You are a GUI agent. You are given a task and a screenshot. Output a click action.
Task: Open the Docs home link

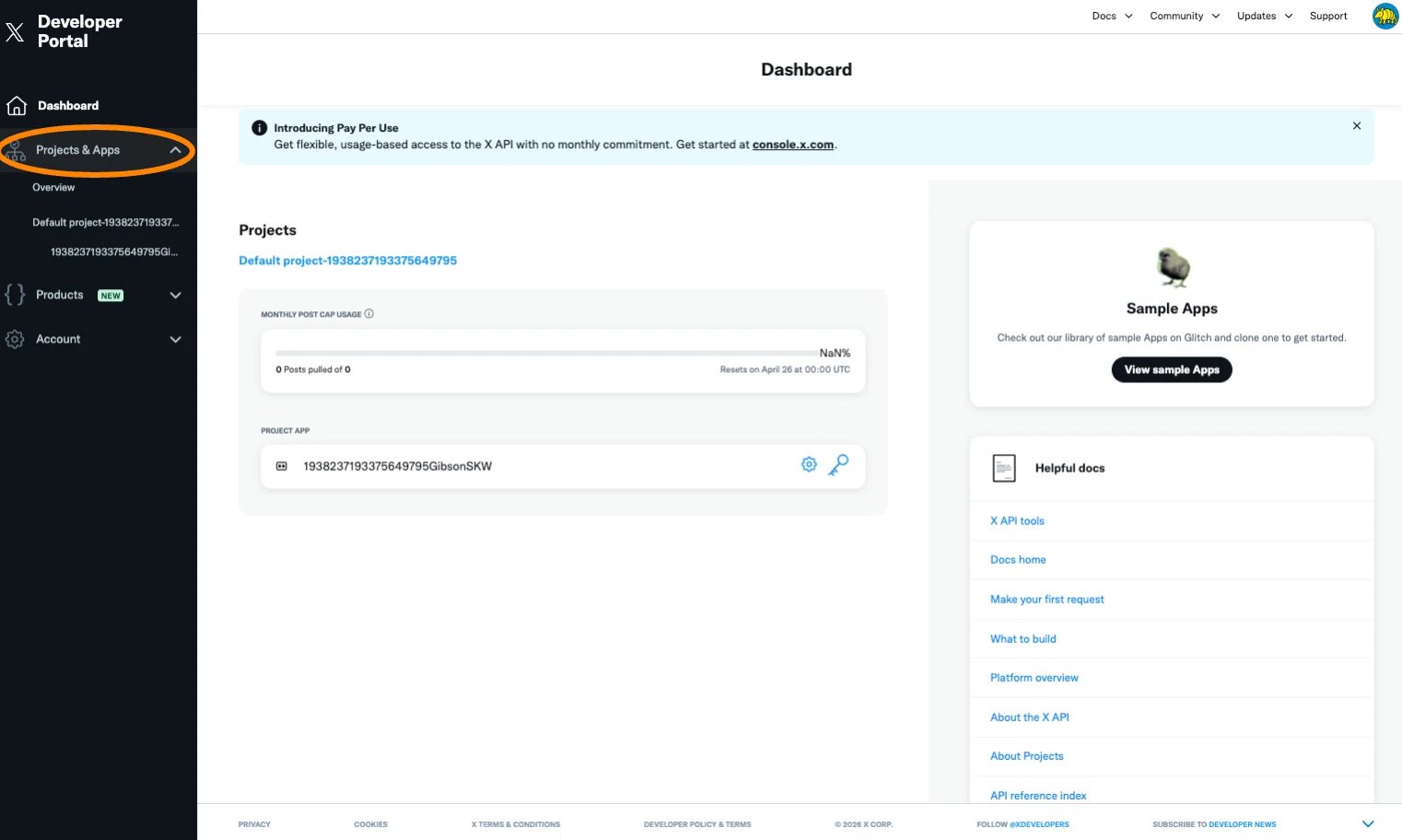coord(1018,560)
